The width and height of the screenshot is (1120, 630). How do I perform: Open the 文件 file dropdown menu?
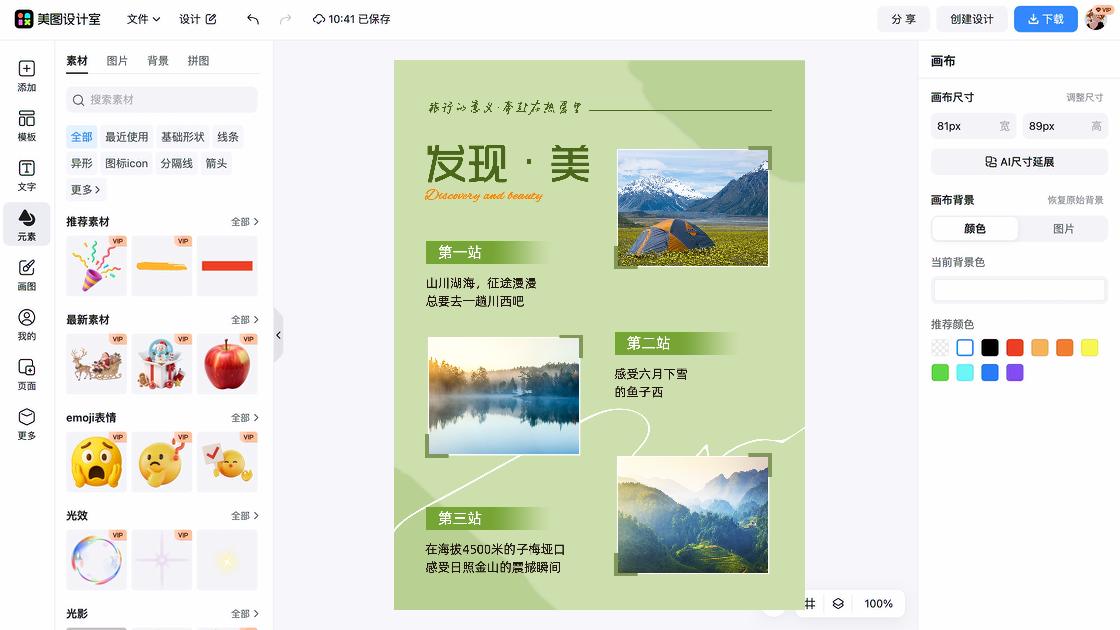tap(143, 19)
